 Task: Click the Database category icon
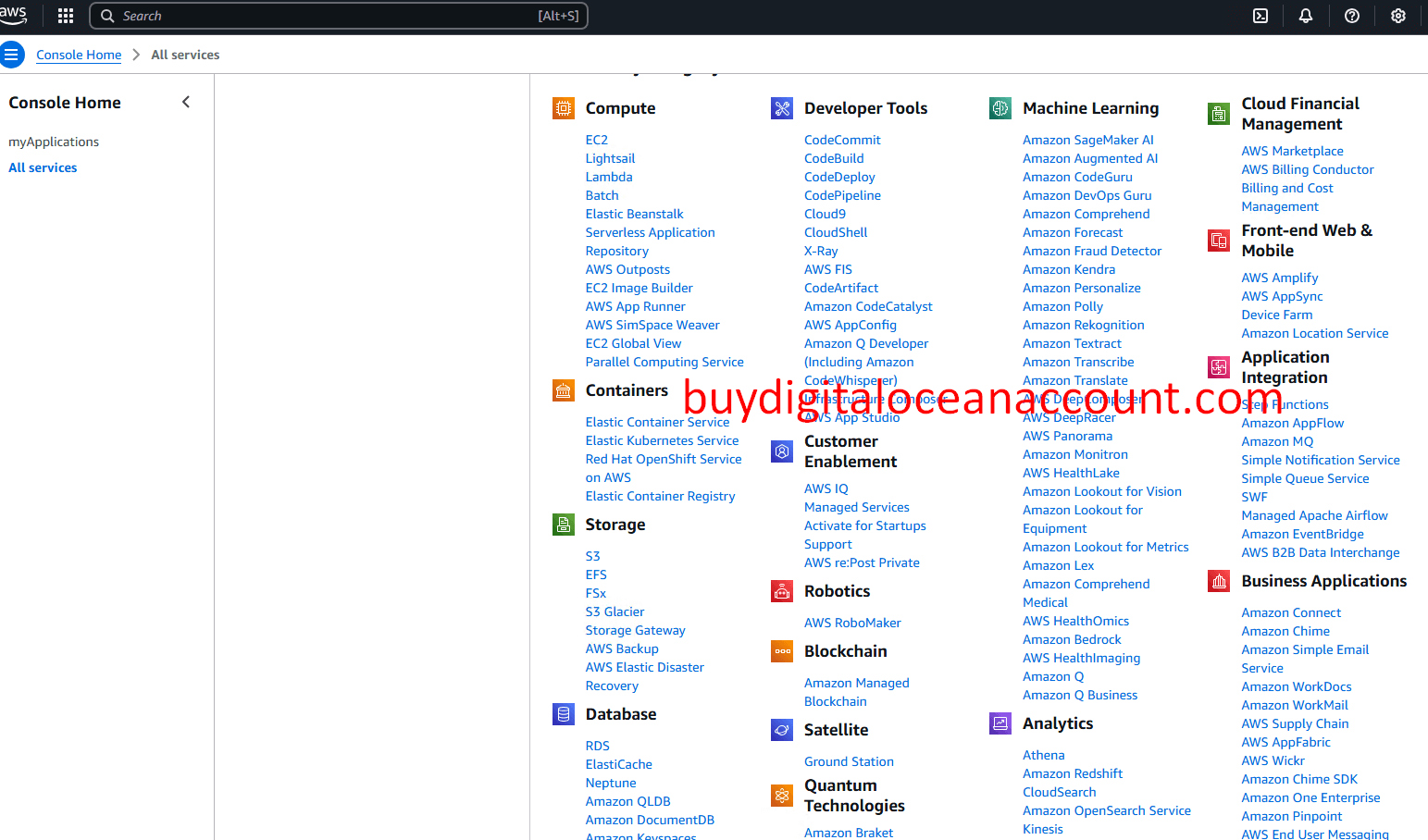coord(564,713)
